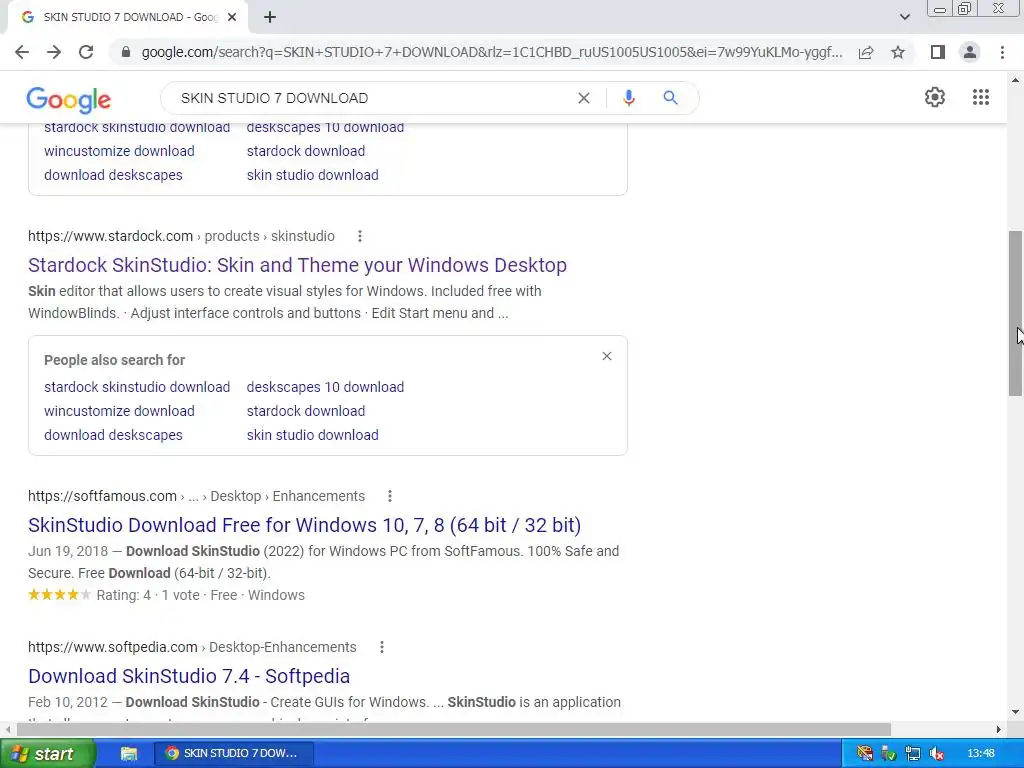Click the horizontal scrollbar thumb
The height and width of the screenshot is (768, 1024).
[x=453, y=729]
